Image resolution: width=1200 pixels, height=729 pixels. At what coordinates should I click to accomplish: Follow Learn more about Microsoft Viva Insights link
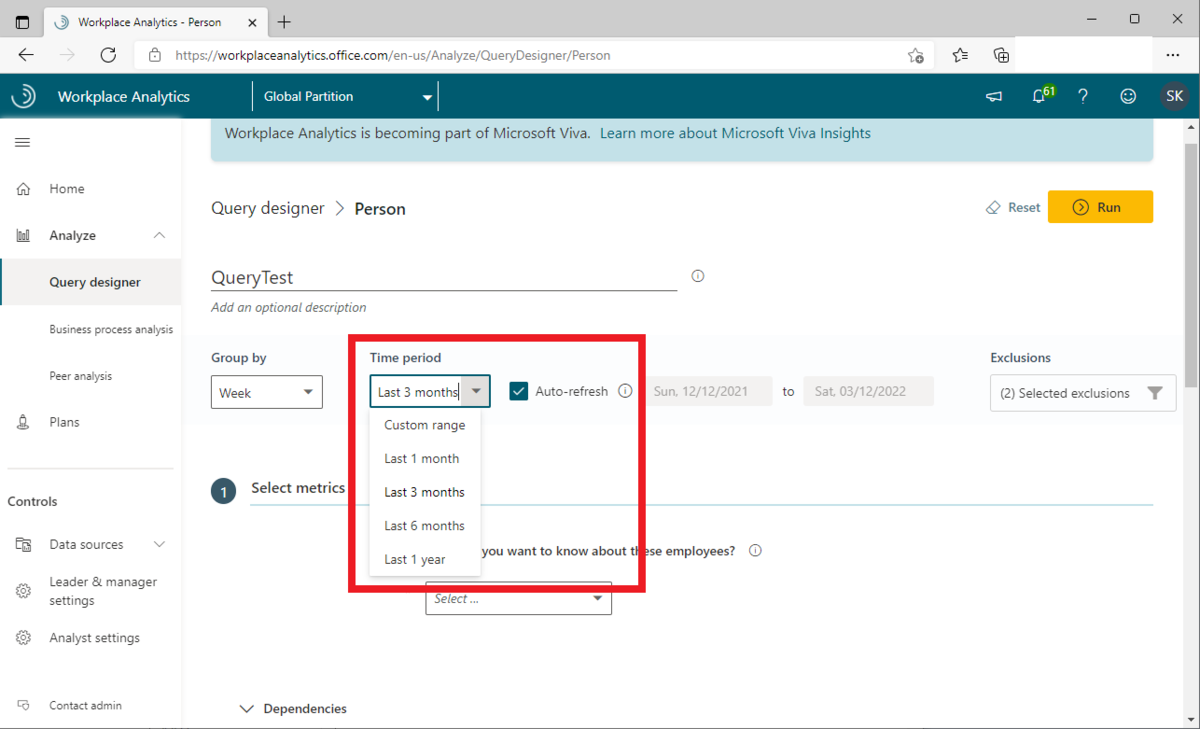click(x=735, y=133)
